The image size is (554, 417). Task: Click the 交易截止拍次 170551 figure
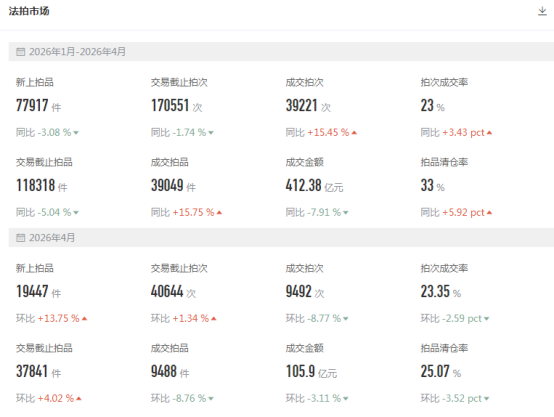click(x=170, y=105)
